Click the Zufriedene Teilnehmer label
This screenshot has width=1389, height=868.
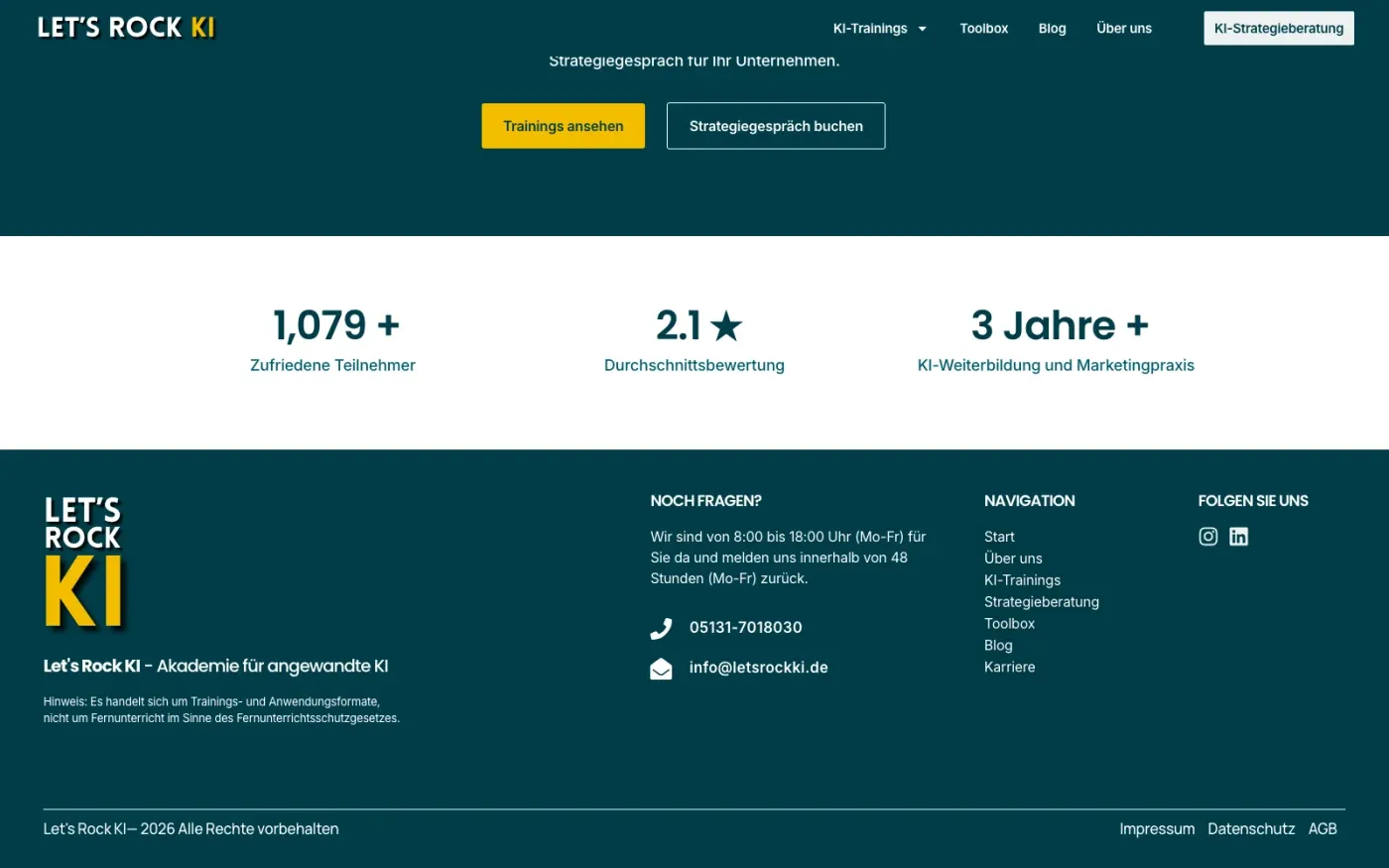(x=332, y=365)
